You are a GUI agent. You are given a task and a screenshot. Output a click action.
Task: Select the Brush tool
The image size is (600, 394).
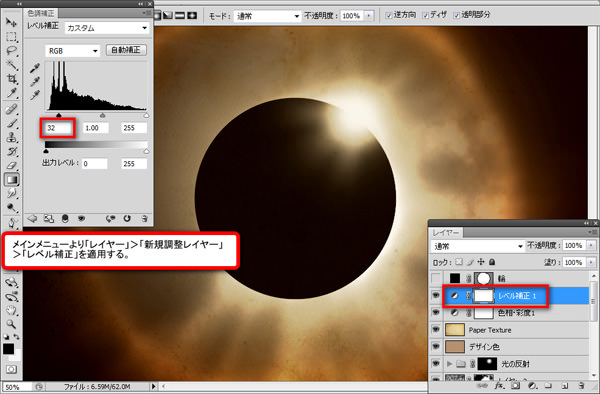point(11,123)
